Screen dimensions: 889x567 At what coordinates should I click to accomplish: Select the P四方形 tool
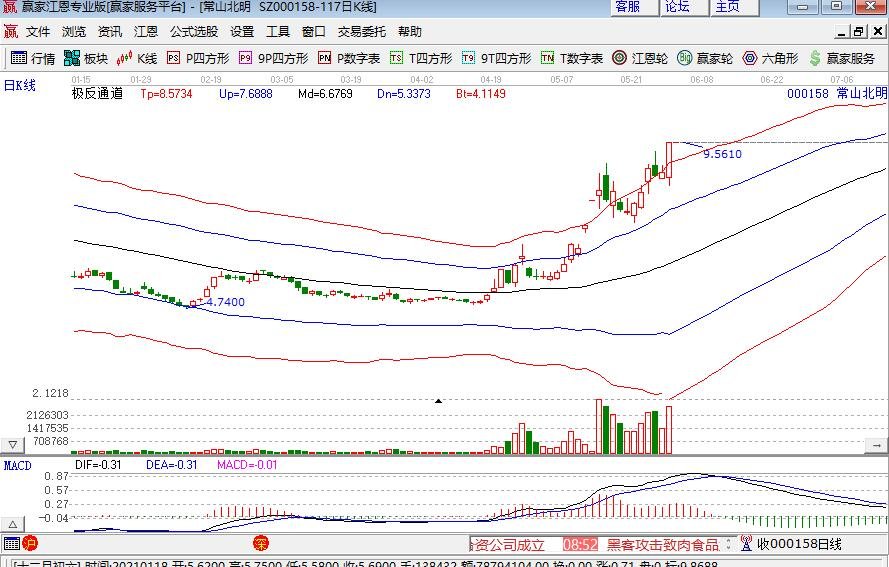pyautogui.click(x=198, y=58)
